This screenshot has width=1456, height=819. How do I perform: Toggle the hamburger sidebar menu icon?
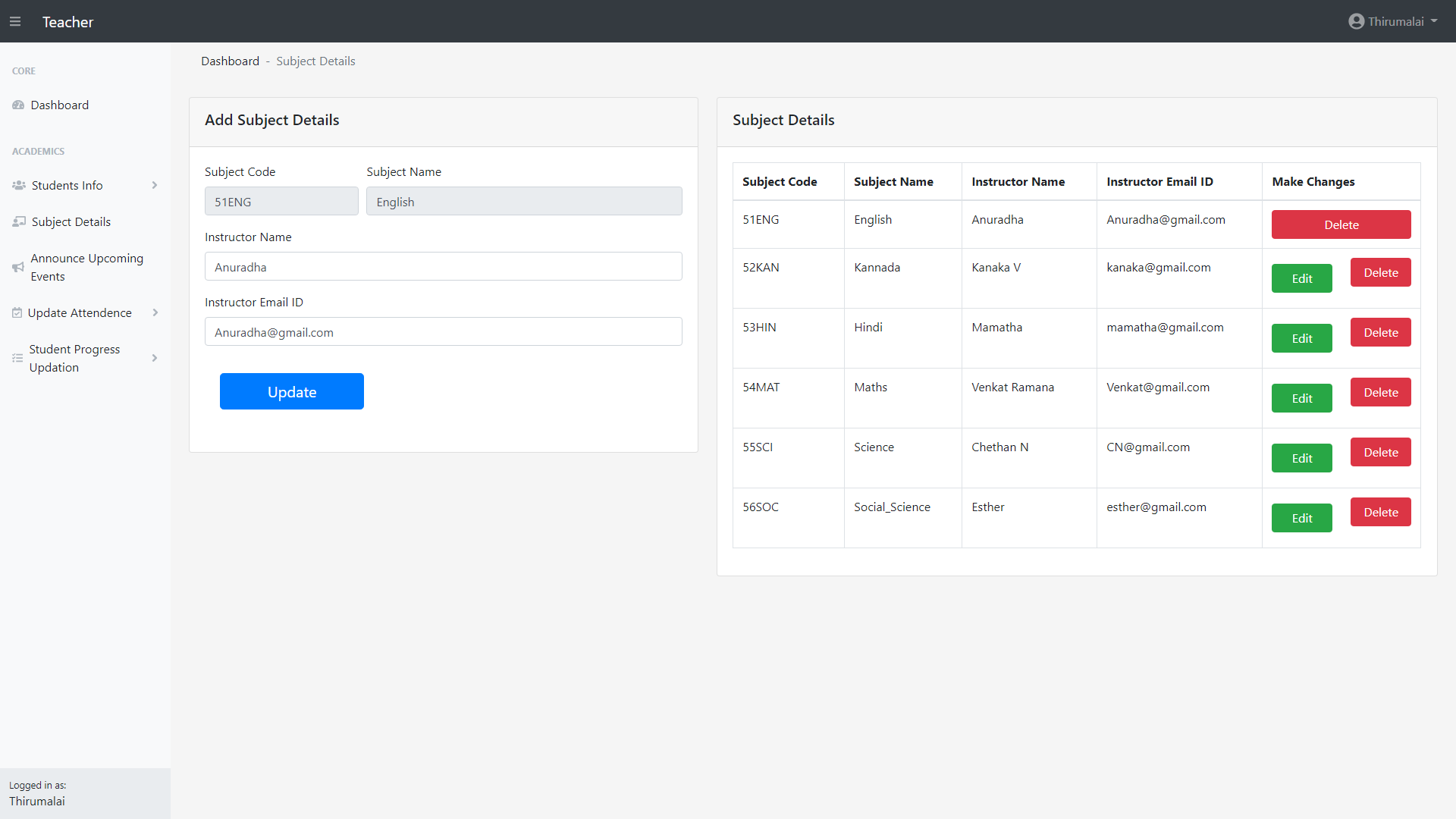click(x=15, y=22)
